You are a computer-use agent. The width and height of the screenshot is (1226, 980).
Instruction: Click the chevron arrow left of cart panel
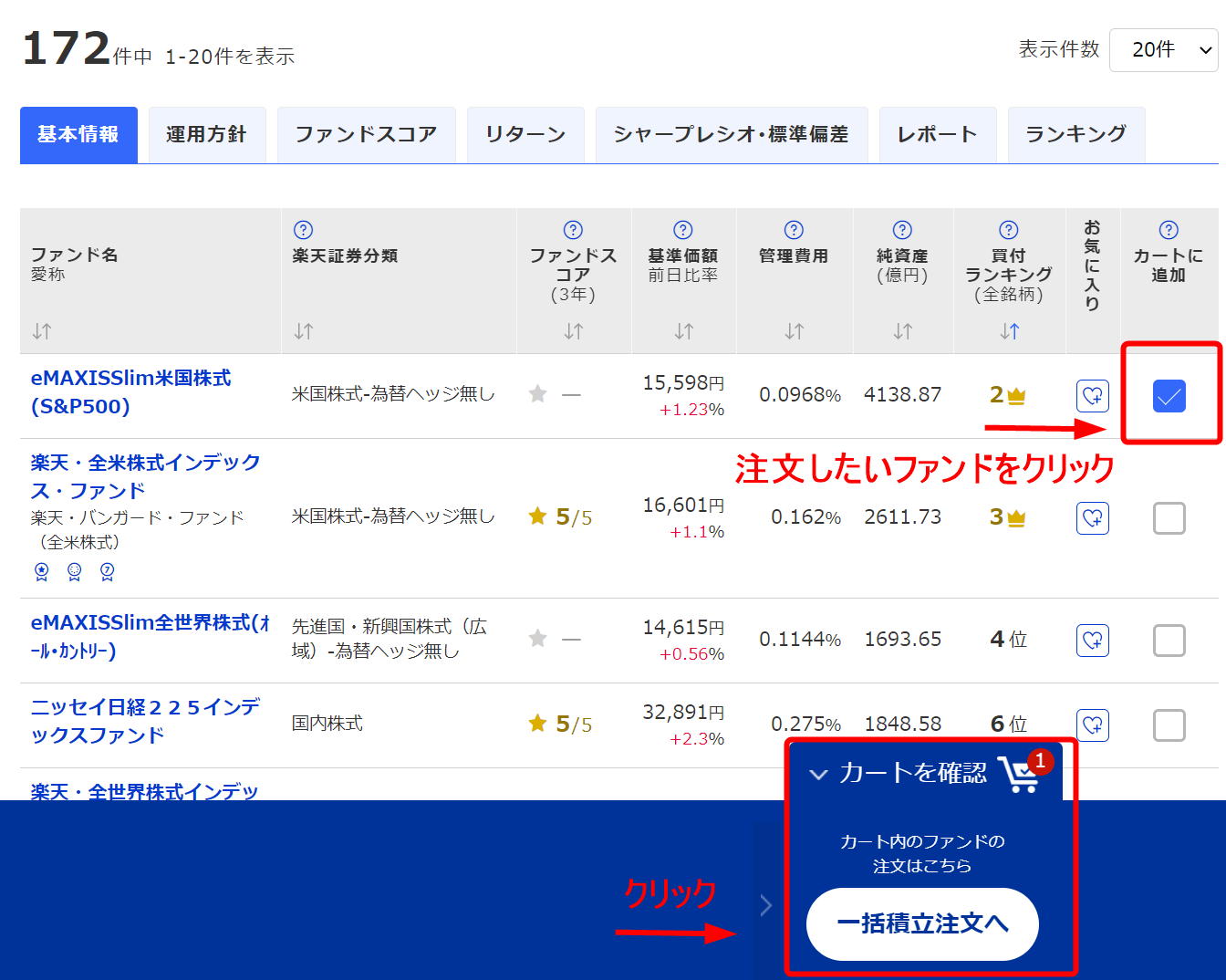pos(766,905)
